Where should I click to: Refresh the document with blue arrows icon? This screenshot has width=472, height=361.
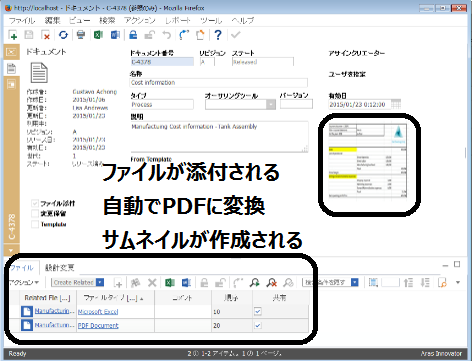63,35
